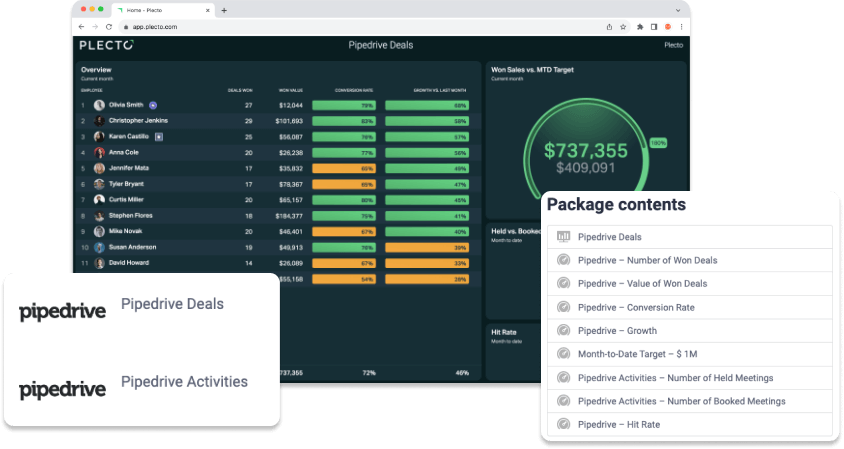844x449 pixels.
Task: Click the pipedrive logo beside Pipedrive Activities
Action: click(62, 390)
